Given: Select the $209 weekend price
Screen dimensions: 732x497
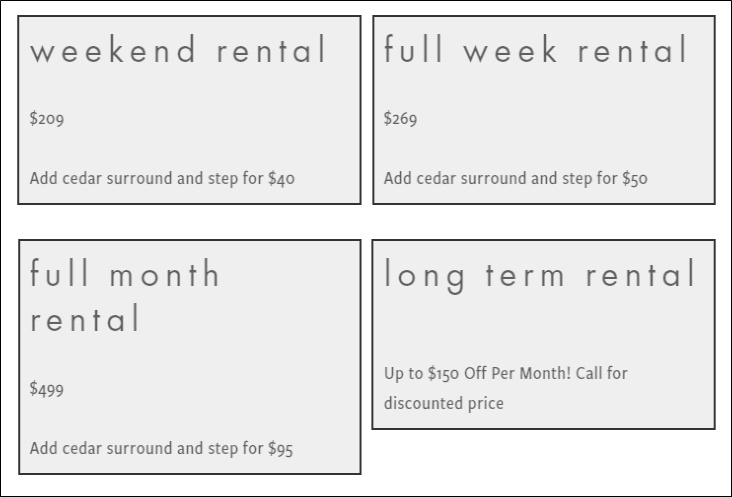Looking at the screenshot, I should coord(47,119).
